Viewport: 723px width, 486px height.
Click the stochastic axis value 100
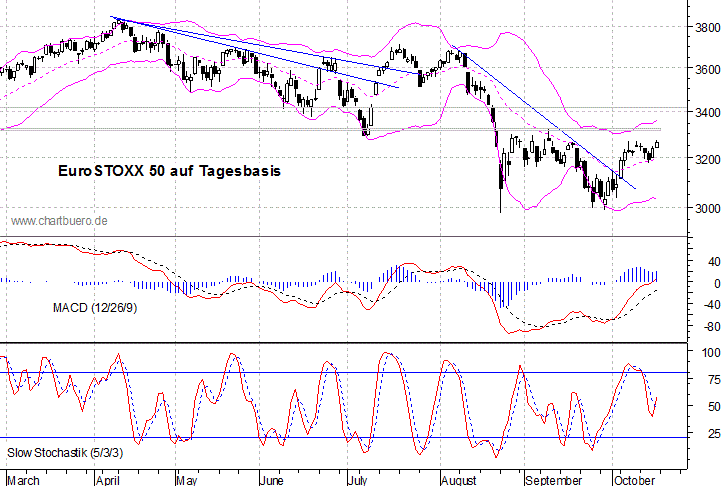coord(711,353)
